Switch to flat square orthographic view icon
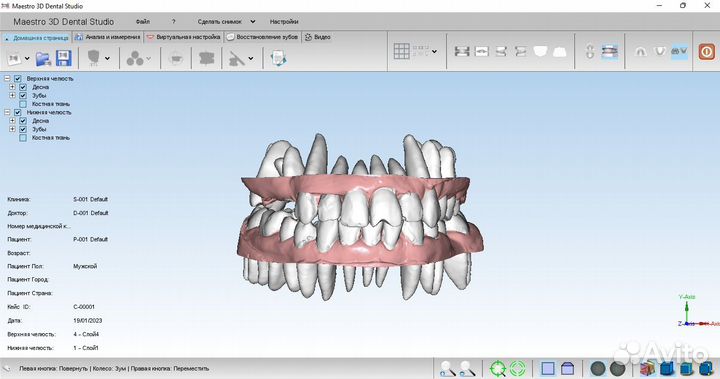720x379 pixels. coord(548,368)
